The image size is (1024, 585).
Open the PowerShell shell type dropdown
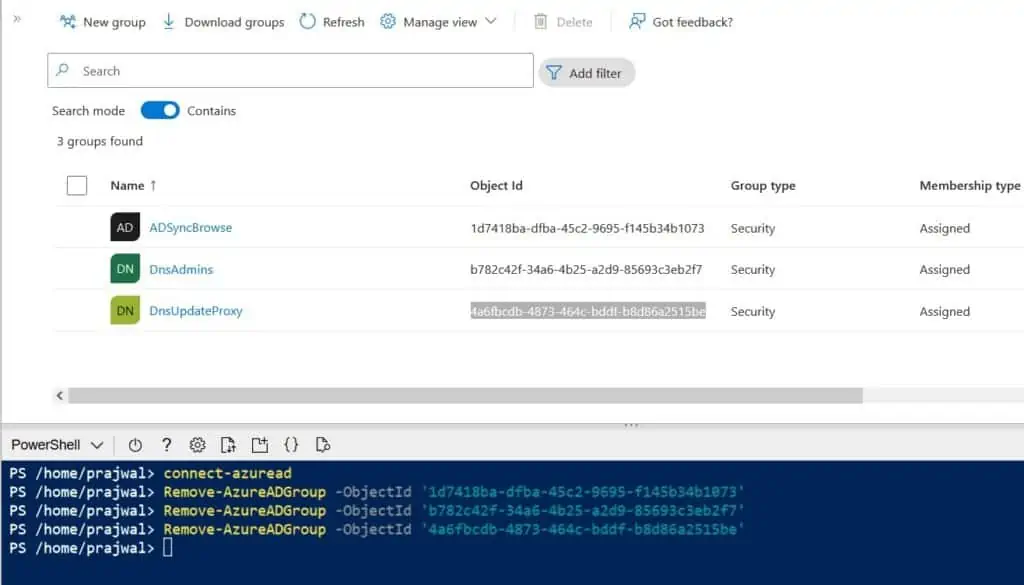[57, 445]
